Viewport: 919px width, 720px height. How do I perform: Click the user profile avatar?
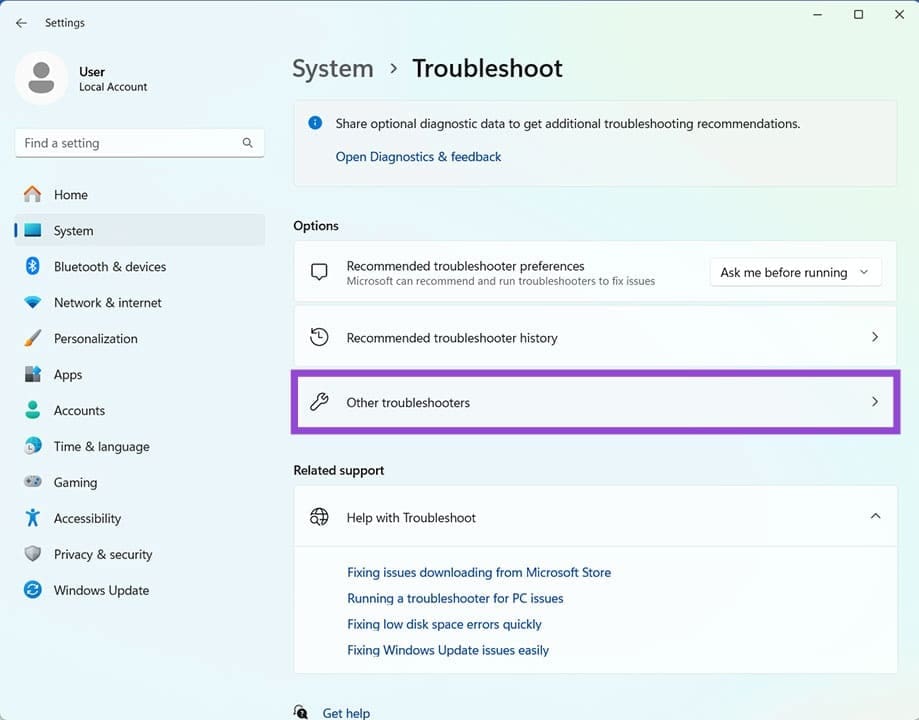(41, 77)
